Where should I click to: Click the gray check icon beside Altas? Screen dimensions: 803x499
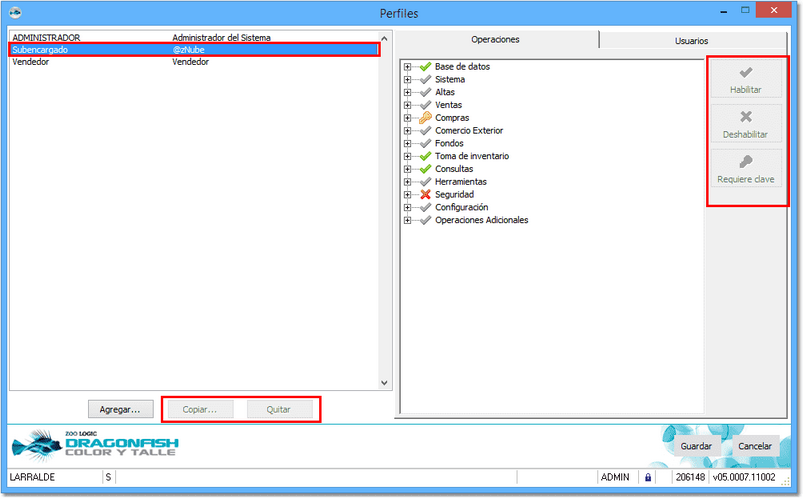click(x=425, y=92)
